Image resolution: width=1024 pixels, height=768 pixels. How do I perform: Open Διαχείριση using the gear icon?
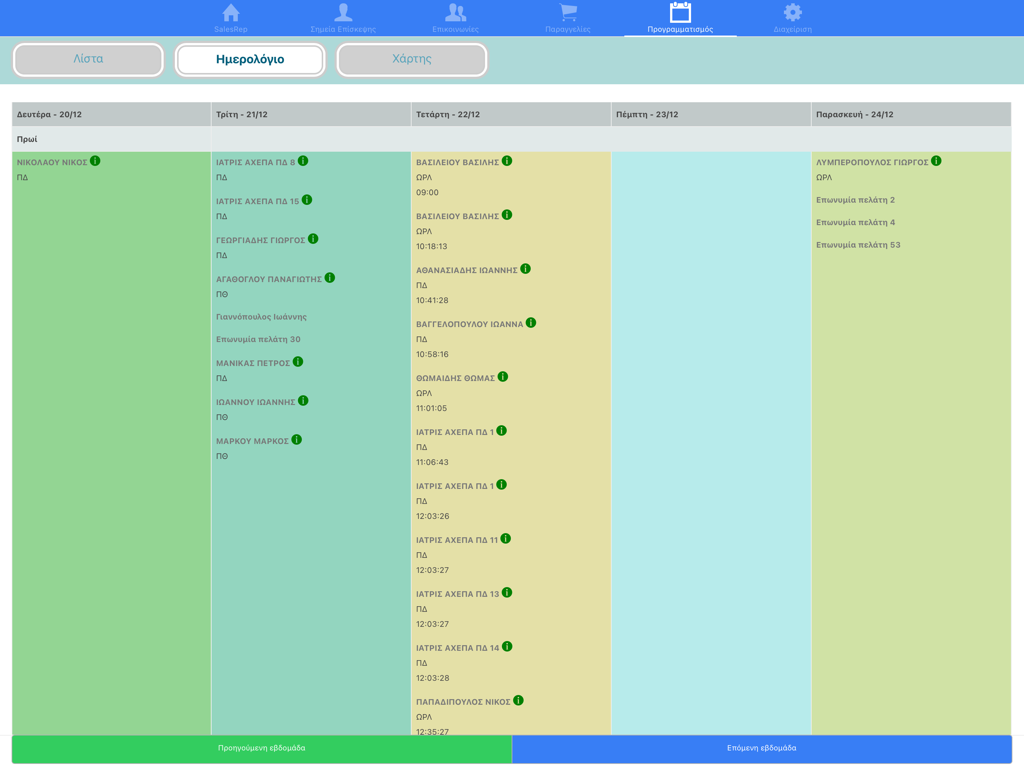[x=794, y=16]
